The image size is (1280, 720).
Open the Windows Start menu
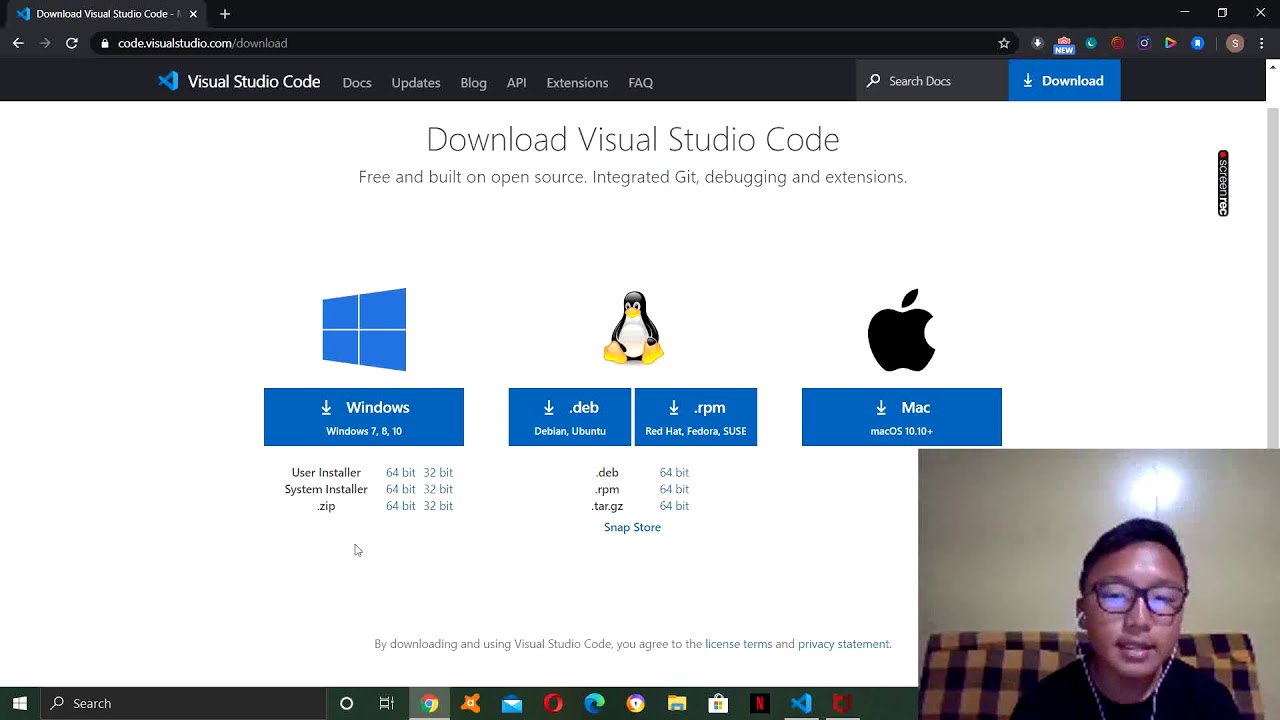(x=20, y=703)
